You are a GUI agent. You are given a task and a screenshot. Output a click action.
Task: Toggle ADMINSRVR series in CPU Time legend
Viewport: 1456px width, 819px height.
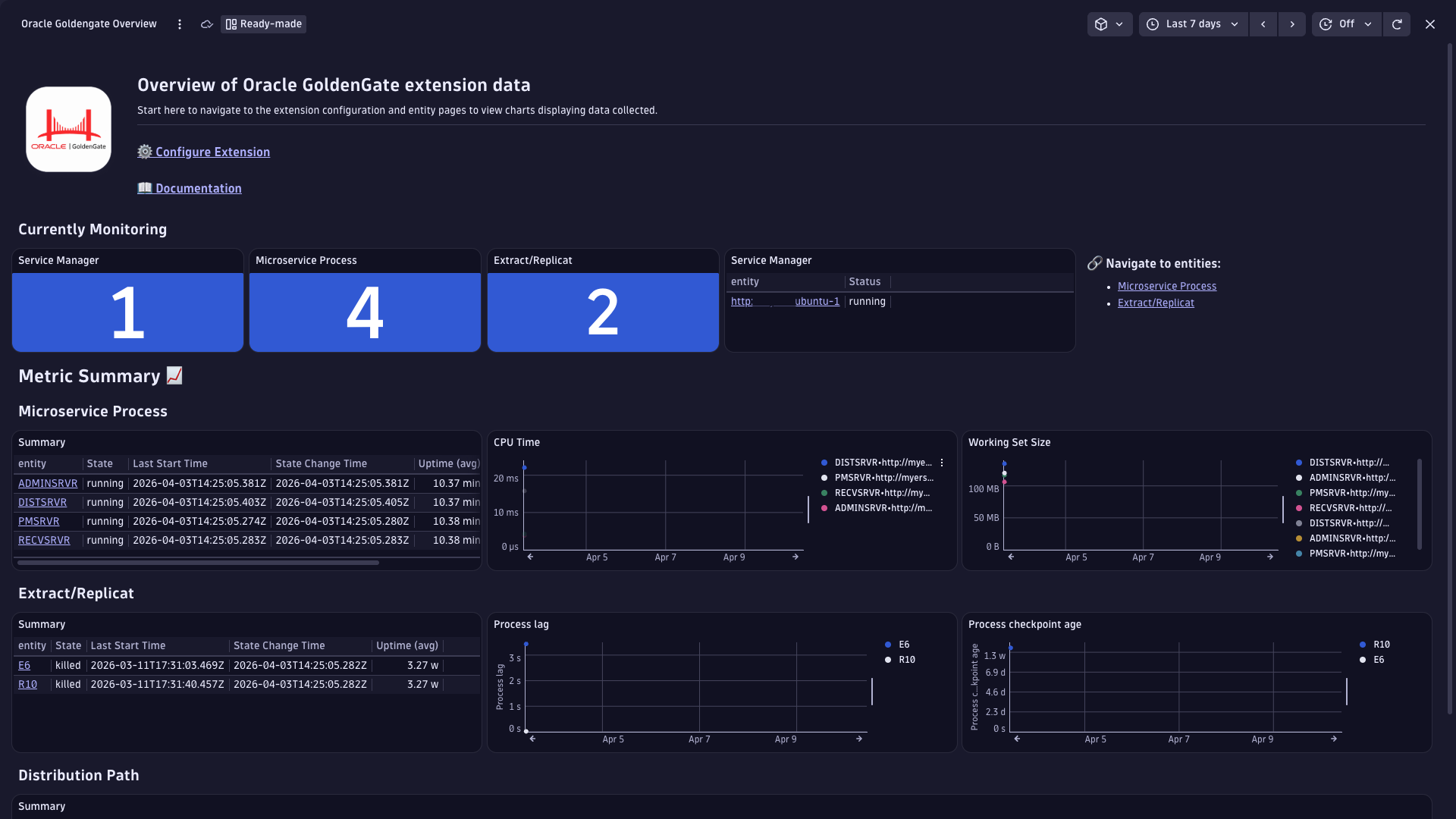click(x=877, y=508)
